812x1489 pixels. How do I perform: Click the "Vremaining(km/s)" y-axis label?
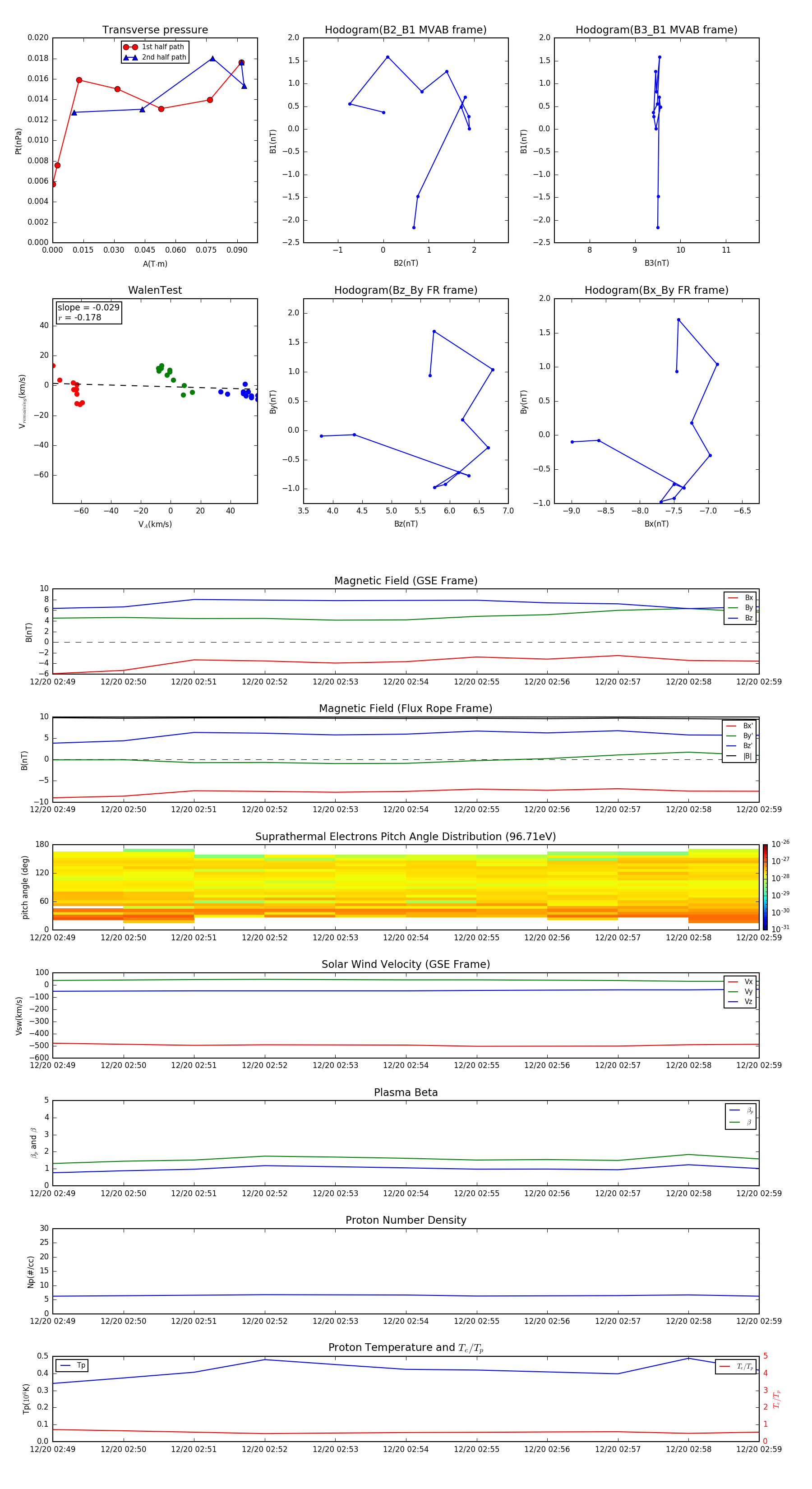point(22,401)
